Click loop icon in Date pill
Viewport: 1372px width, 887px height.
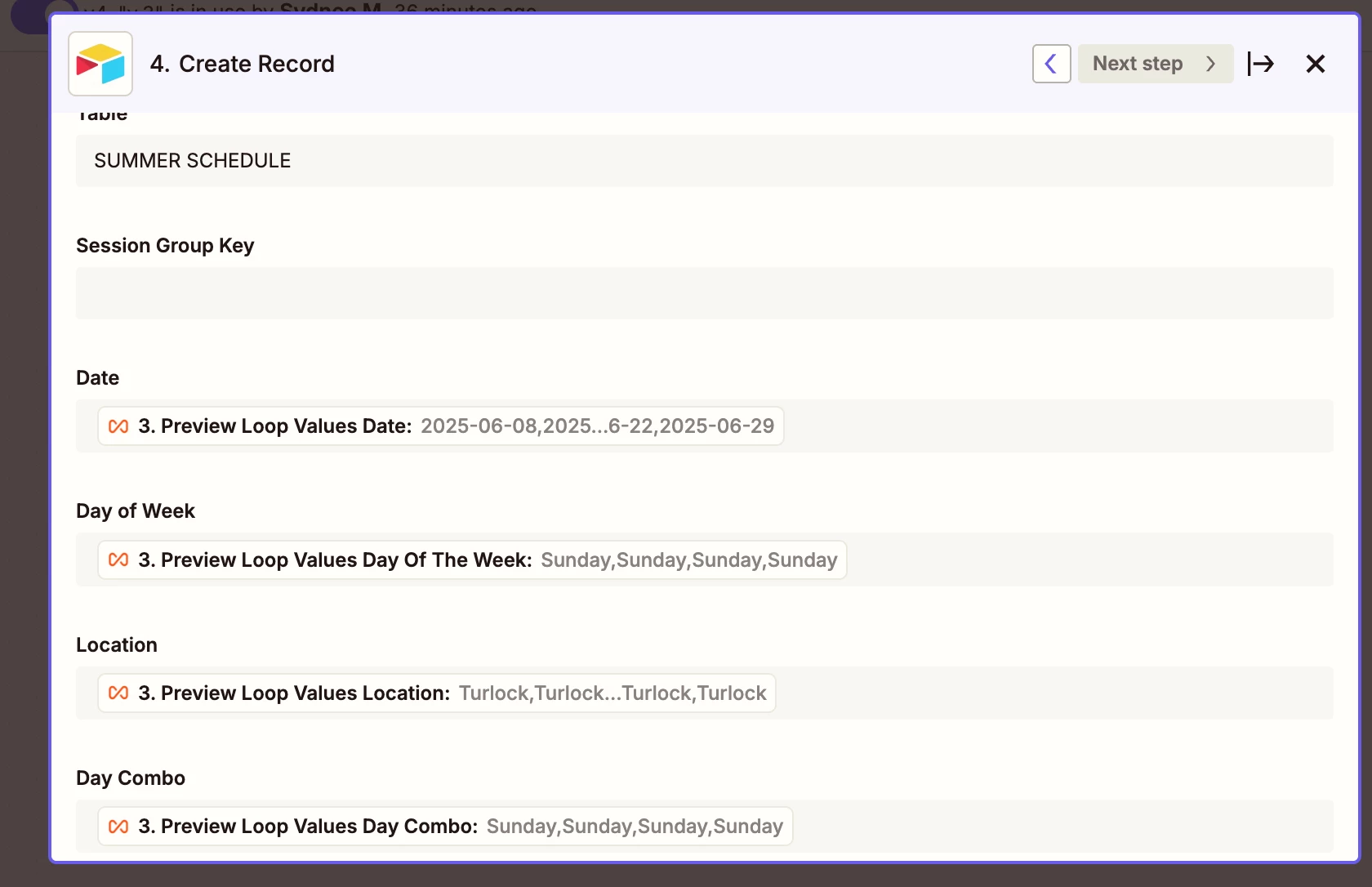point(118,426)
